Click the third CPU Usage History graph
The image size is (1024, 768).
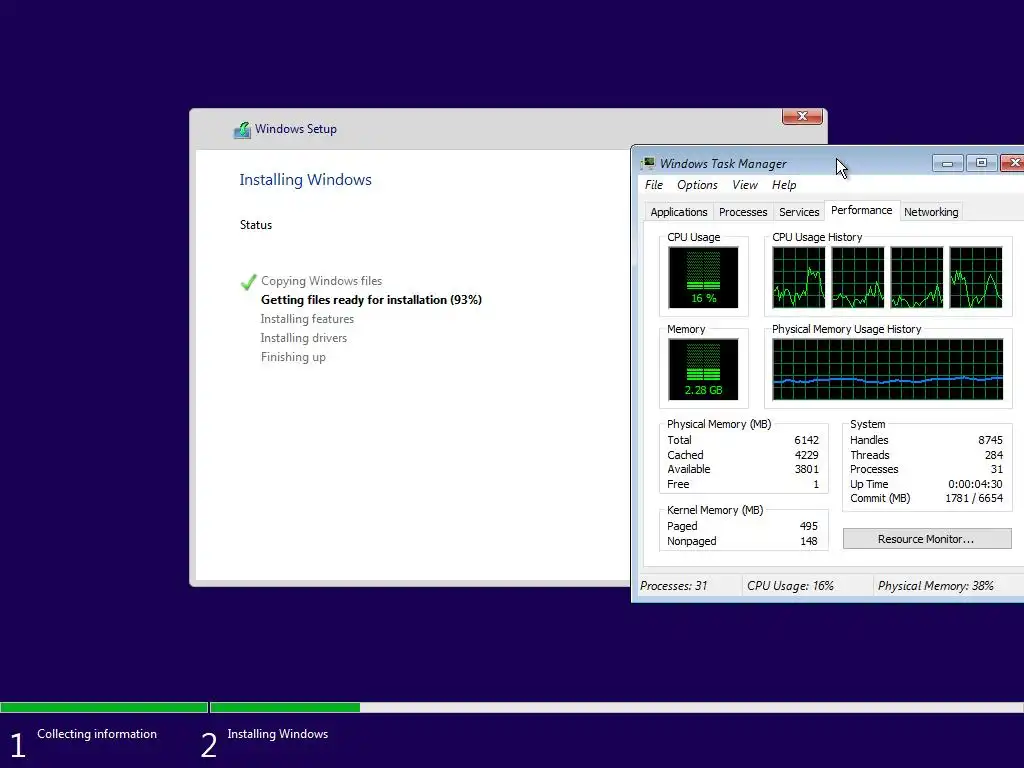[917, 278]
